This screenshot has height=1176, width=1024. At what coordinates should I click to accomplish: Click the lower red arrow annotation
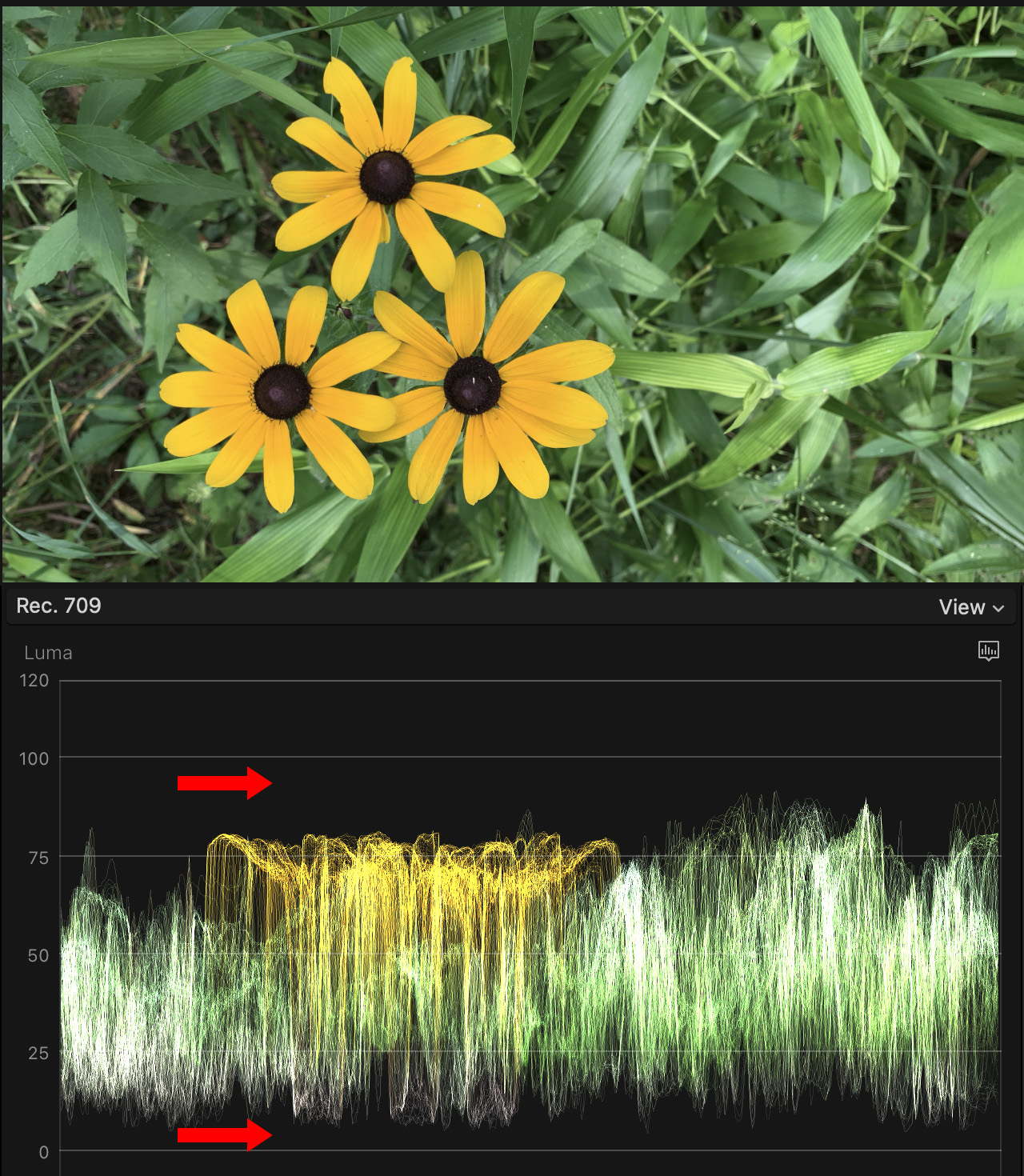tap(224, 1134)
